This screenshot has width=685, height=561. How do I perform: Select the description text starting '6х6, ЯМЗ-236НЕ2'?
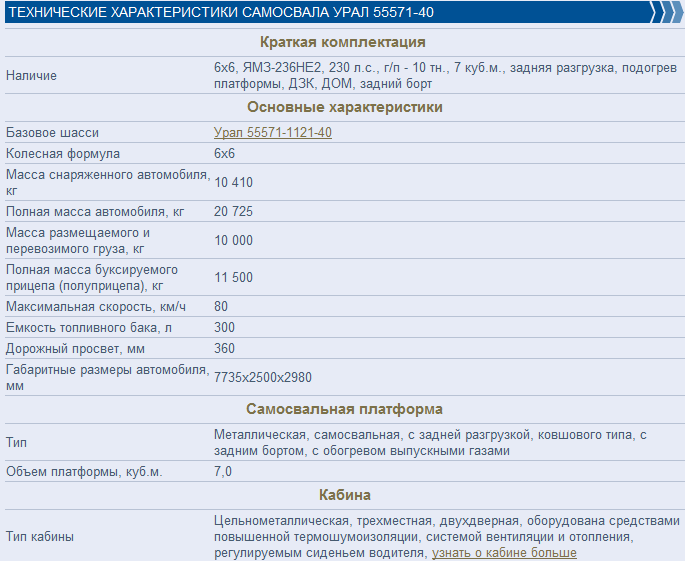tap(446, 76)
